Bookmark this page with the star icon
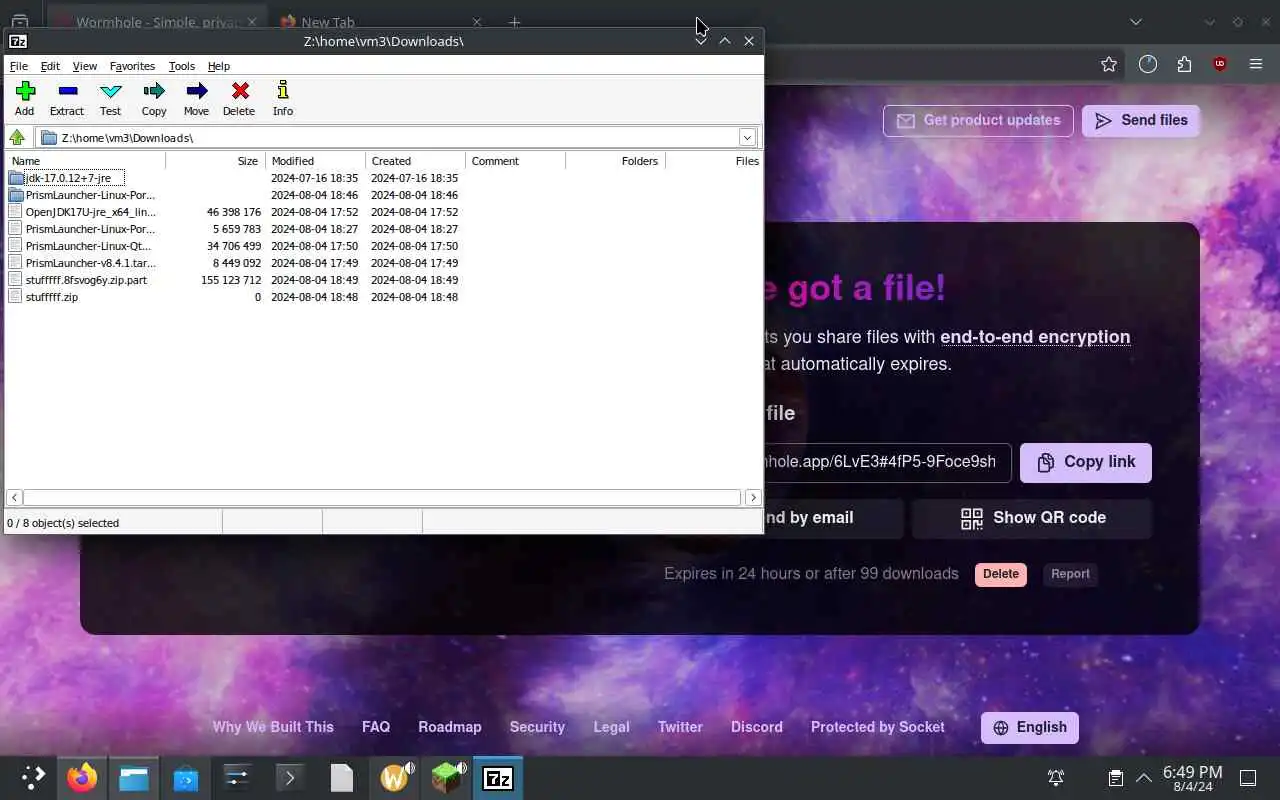1280x800 pixels. [1108, 64]
